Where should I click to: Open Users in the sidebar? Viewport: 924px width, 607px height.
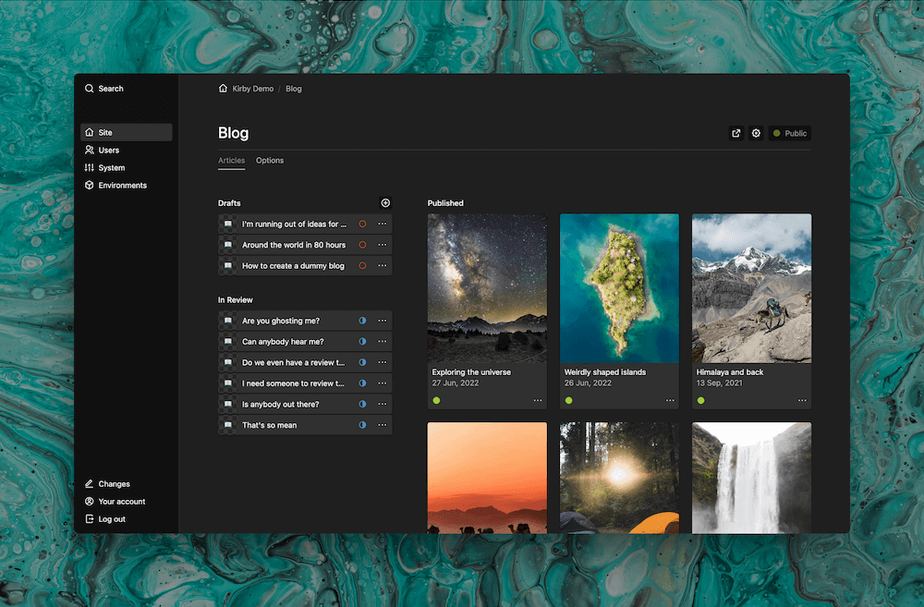coord(108,150)
